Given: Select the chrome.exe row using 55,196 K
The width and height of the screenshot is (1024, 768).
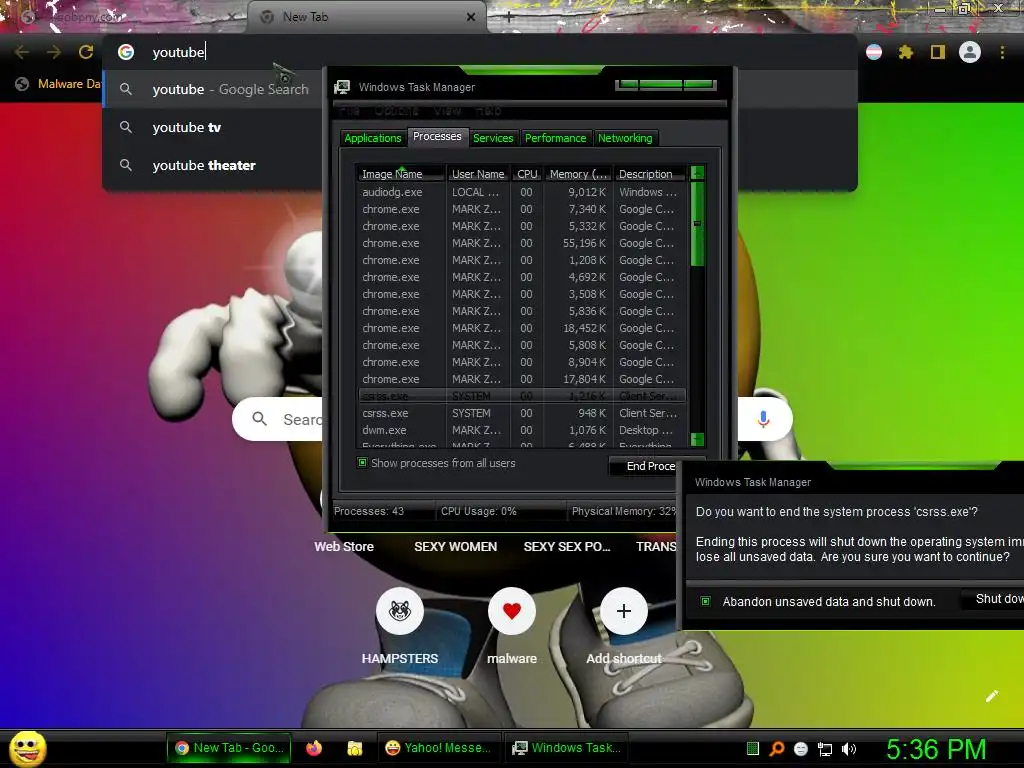Looking at the screenshot, I should [x=521, y=243].
